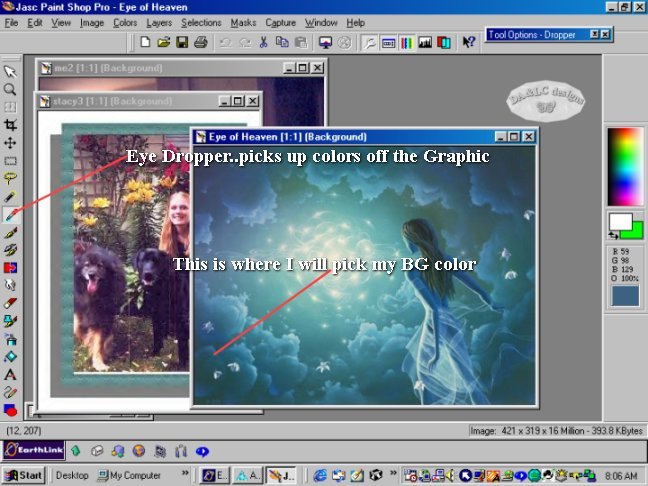Launch Internet Explorer from Quick Launch
Viewport: 648px width, 486px height.
click(x=320, y=476)
